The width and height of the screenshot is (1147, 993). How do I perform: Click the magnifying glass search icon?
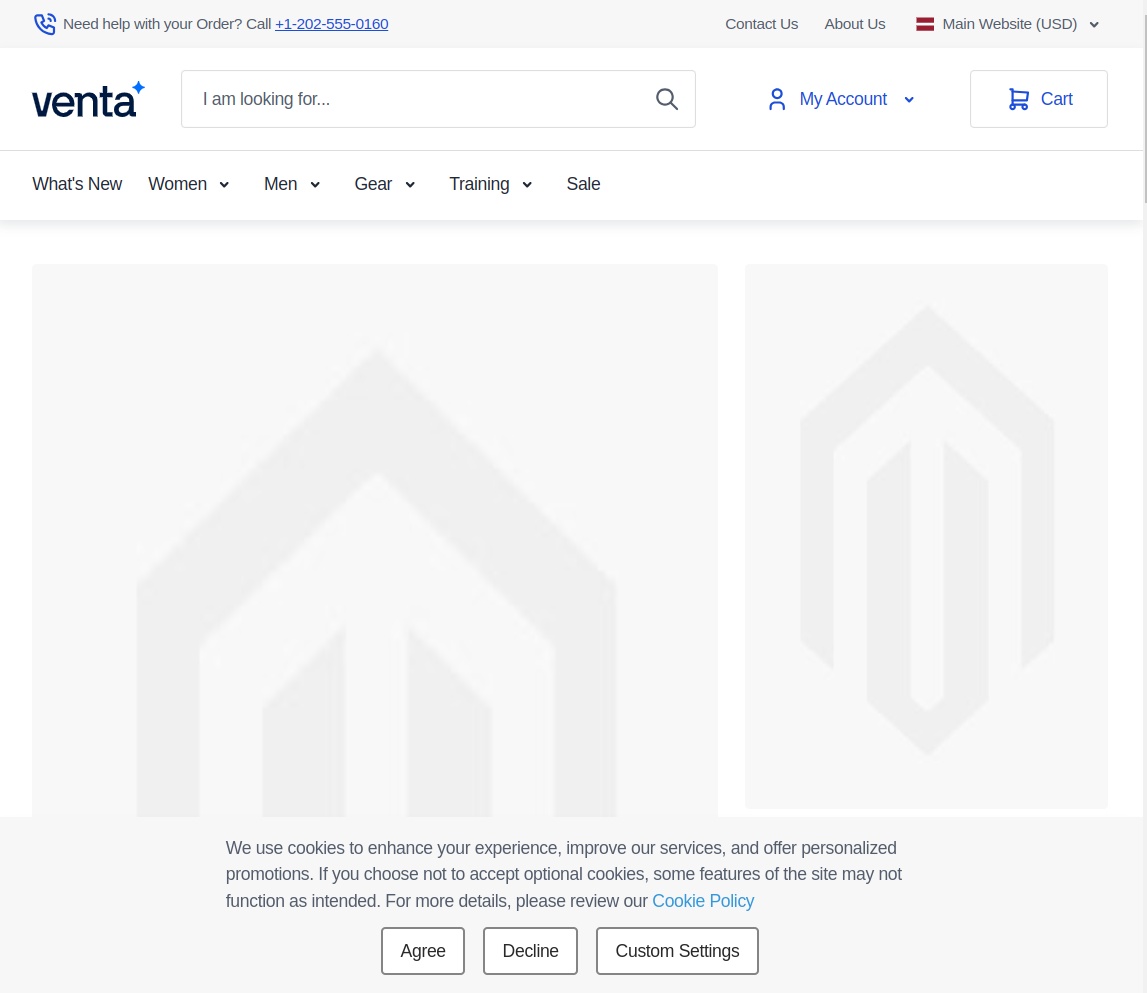(x=667, y=99)
